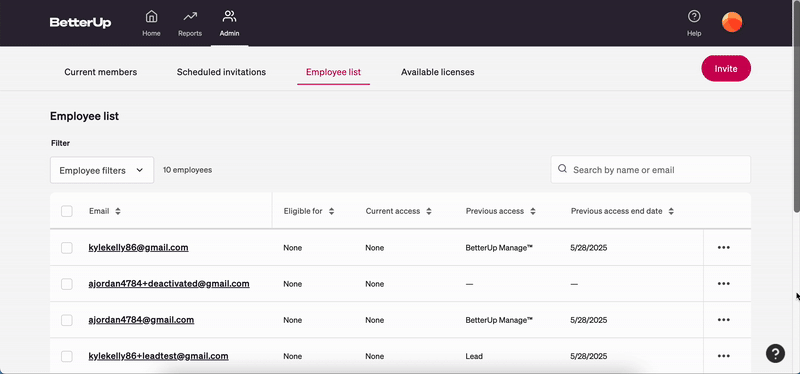800x374 pixels.
Task: Check the box for kylekelly86@gmail.com
Action: (x=67, y=248)
